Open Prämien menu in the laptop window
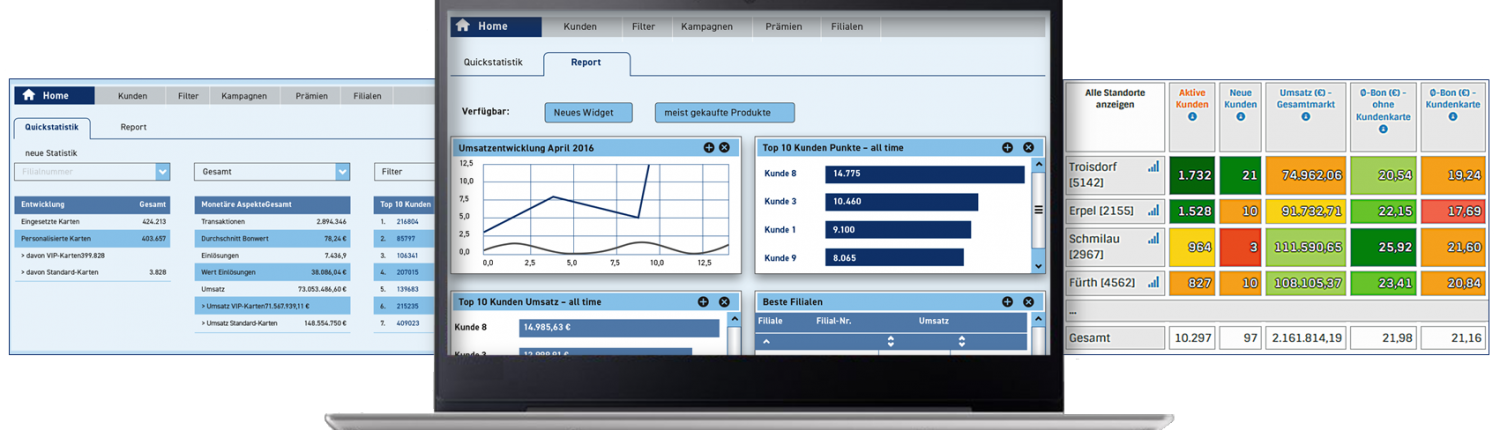 point(784,26)
